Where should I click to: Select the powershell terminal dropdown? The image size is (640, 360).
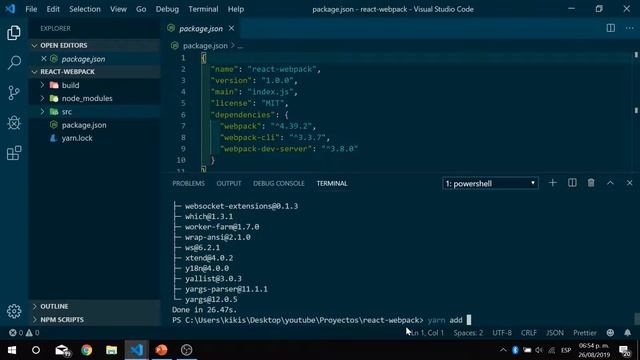coord(490,183)
